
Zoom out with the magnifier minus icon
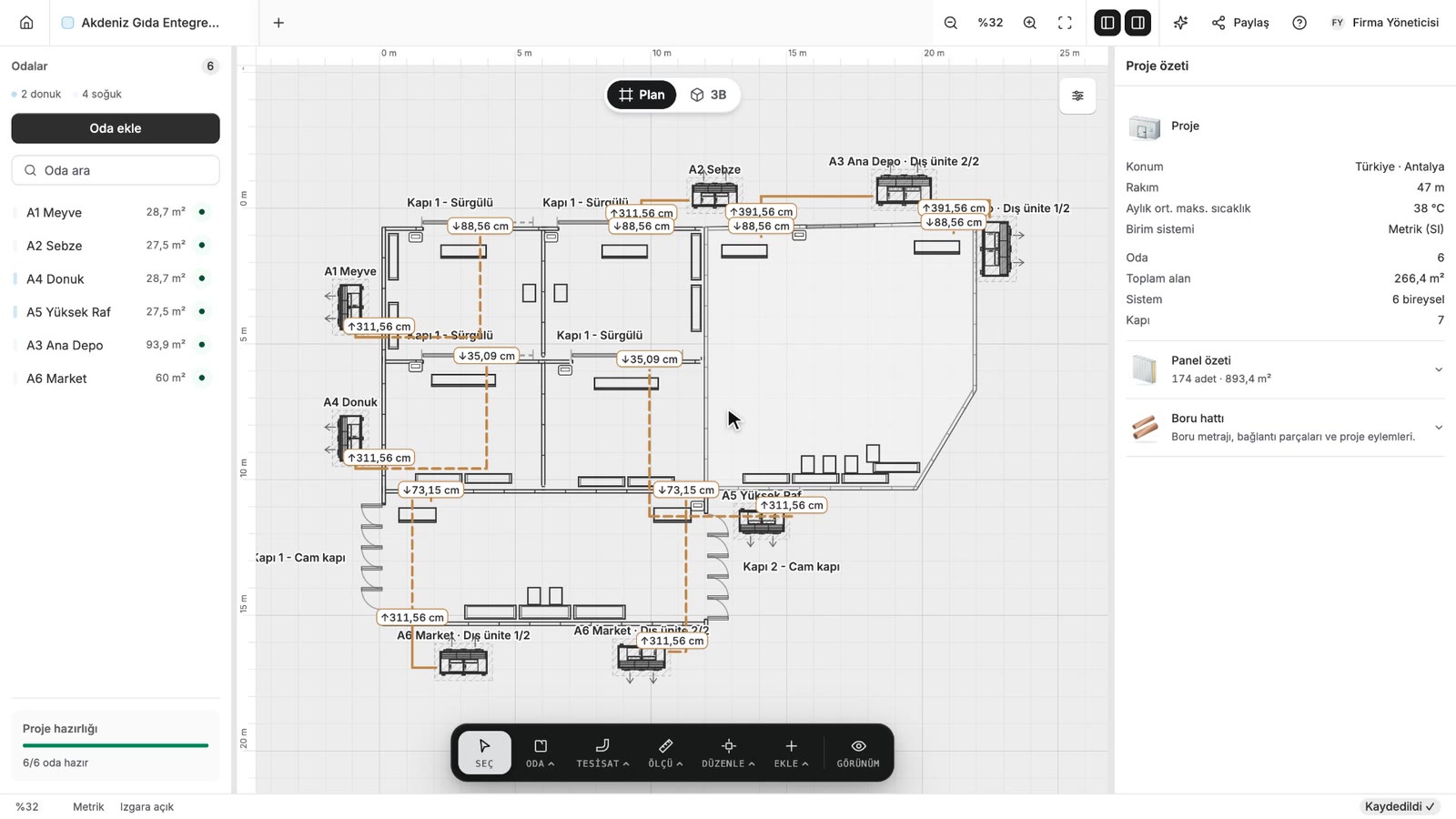pos(951,23)
